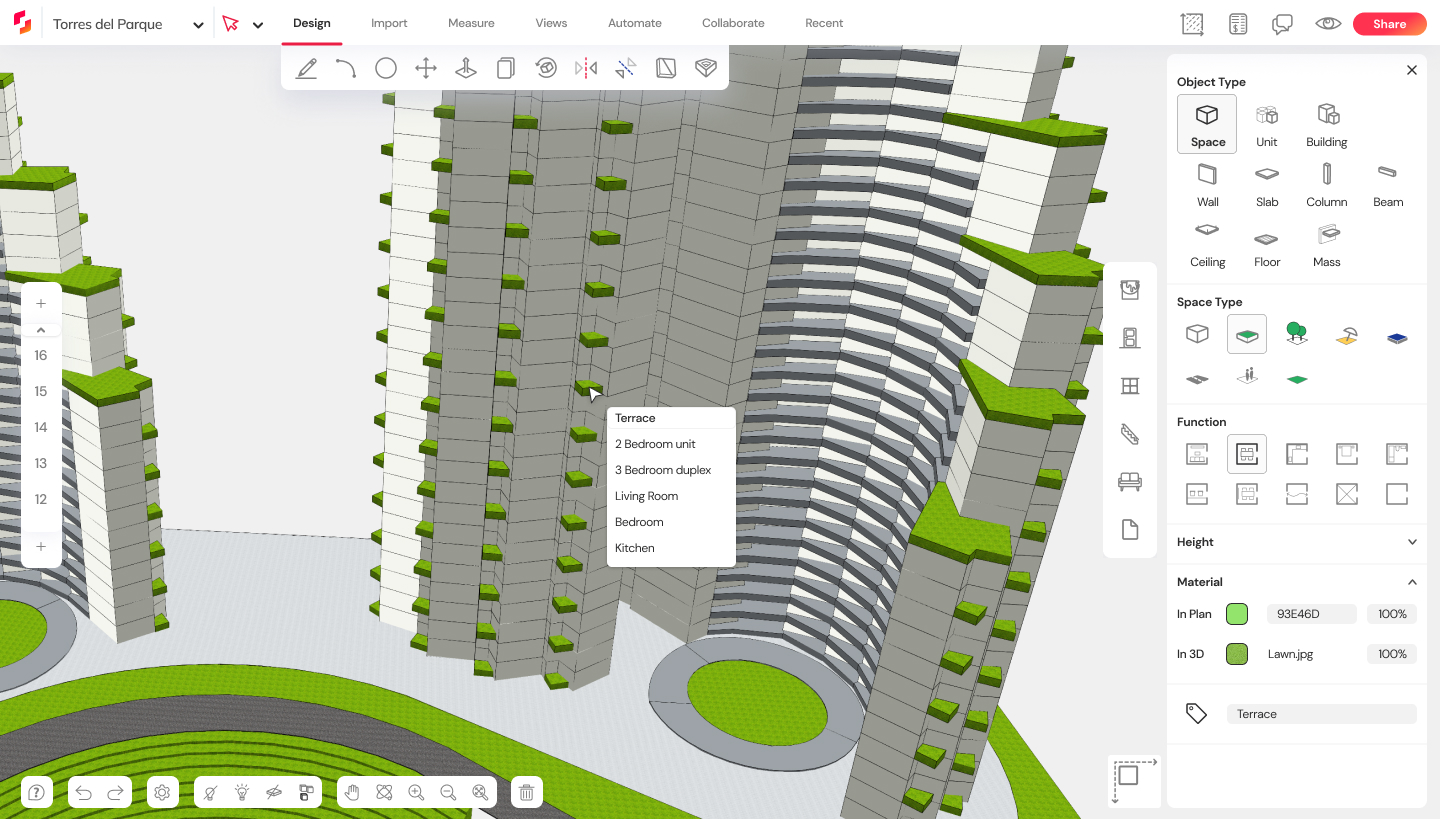The width and height of the screenshot is (1440, 819).
Task: Select the Circle tool
Action: click(386, 68)
